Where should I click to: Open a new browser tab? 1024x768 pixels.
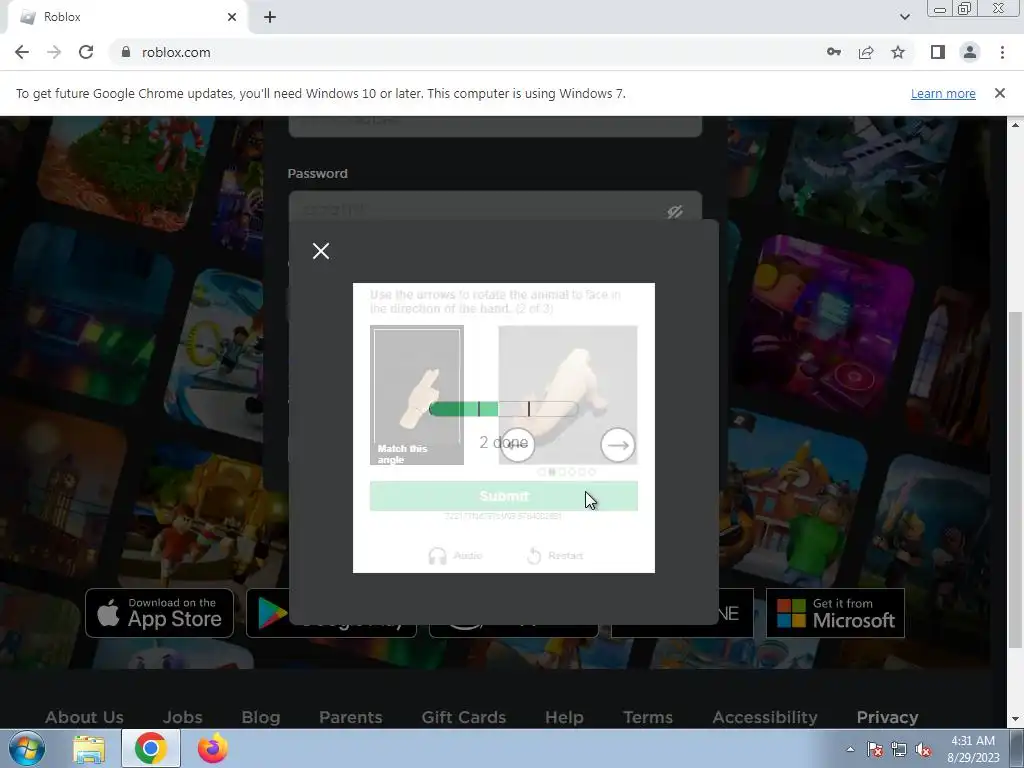tap(270, 17)
